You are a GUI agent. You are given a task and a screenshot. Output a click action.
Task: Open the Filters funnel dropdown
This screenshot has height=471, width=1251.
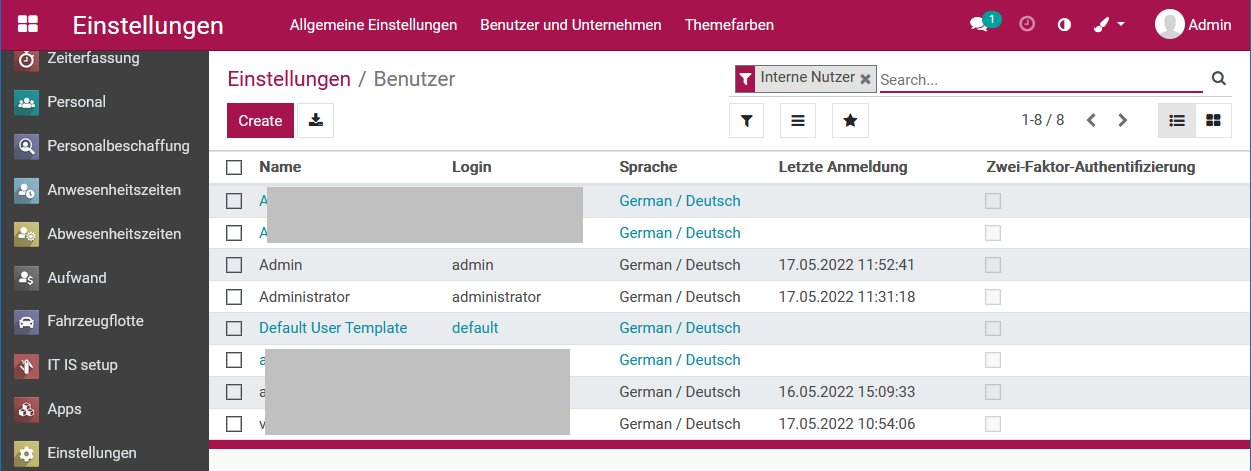746,120
